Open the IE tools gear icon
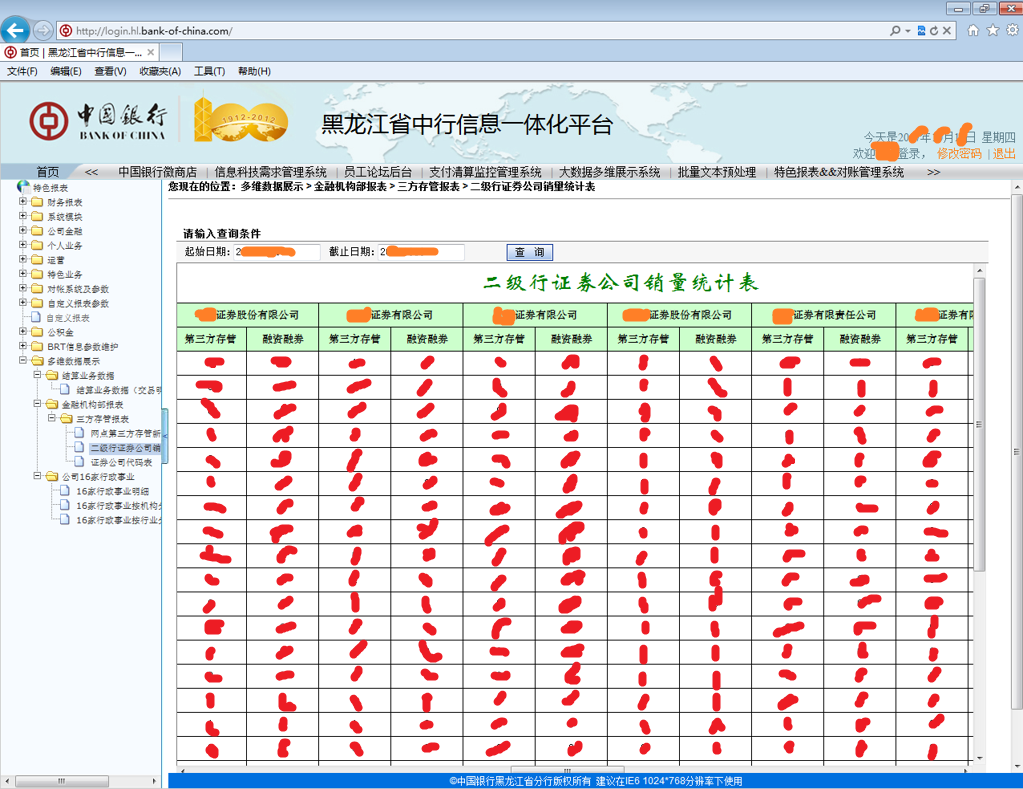This screenshot has width=1023, height=789. [1011, 31]
